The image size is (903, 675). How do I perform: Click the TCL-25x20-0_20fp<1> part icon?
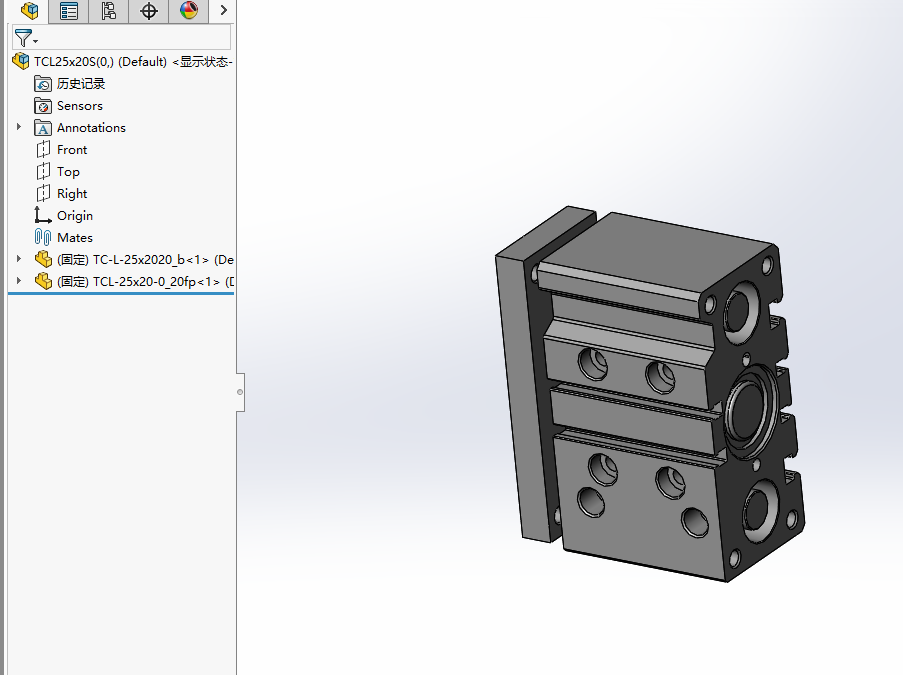43,281
